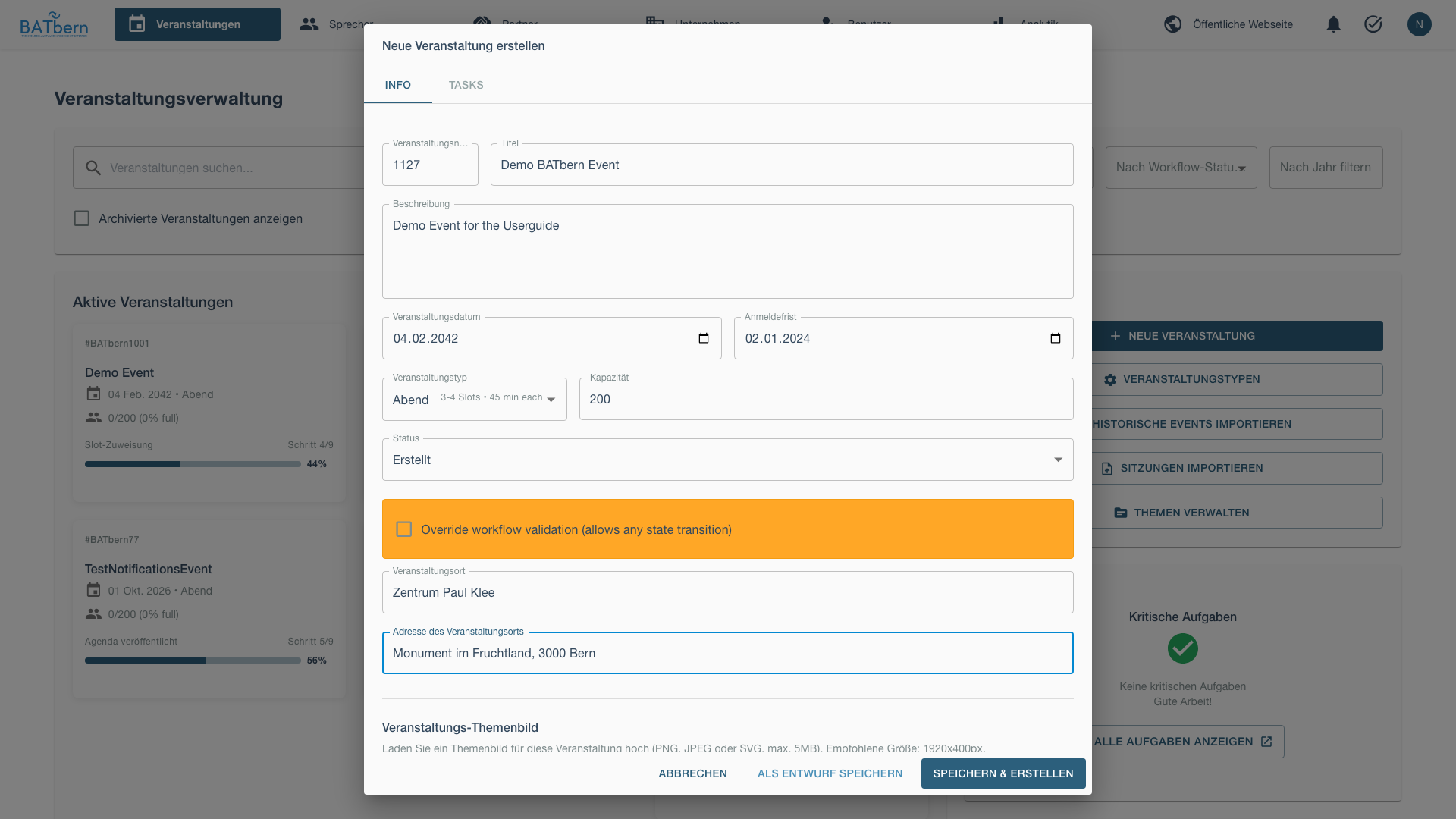Focus the Kapazität field showing 200
This screenshot has width=1456, height=819.
826,399
